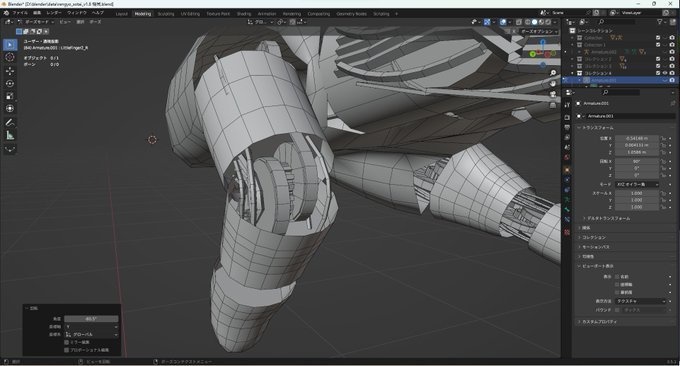
Task: Click the 角度 rotation angle field
Action: pos(91,319)
